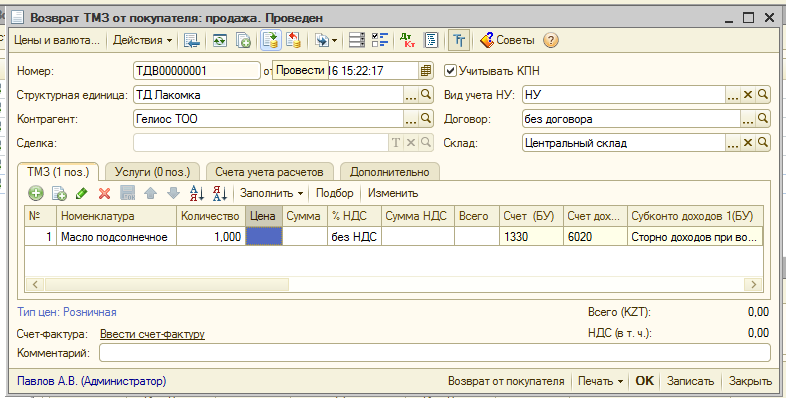Sort table descending Я-А icon

(x=220, y=193)
